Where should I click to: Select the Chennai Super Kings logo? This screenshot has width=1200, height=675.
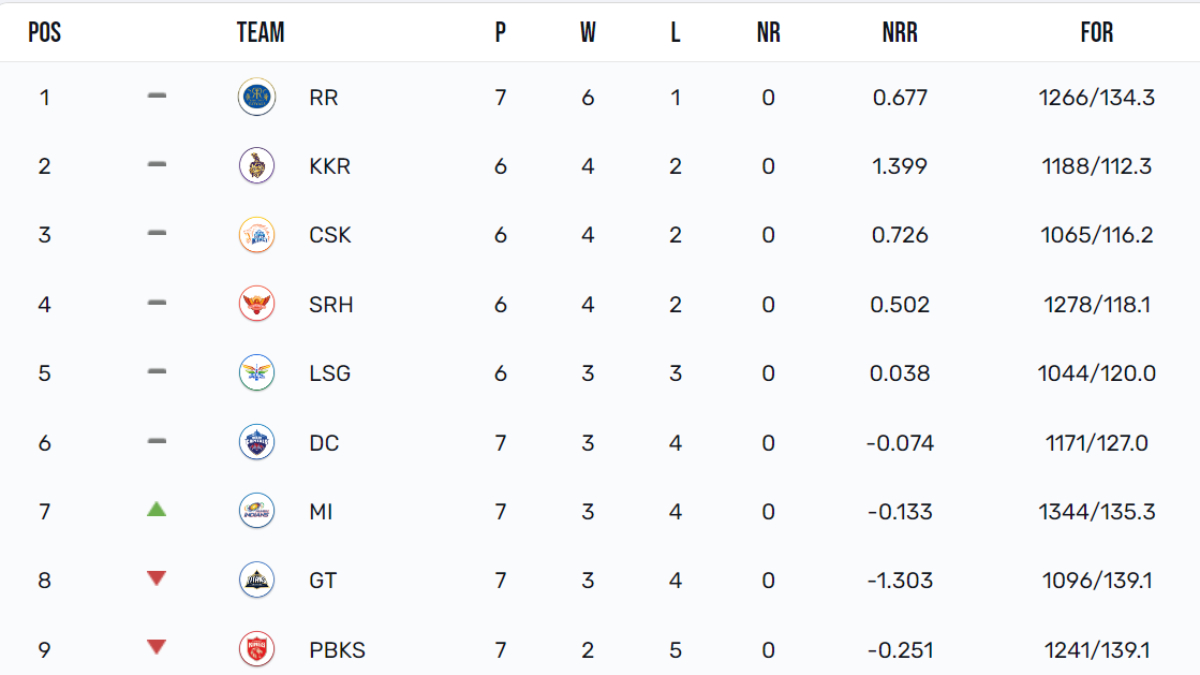point(257,235)
